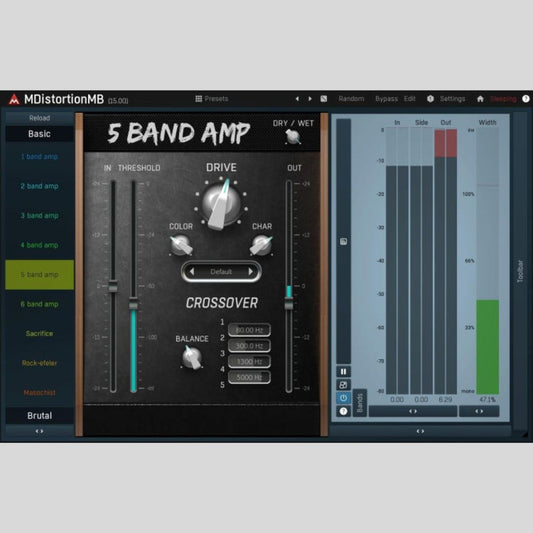533x533 pixels.
Task: Click the 300.0 Hz crossover field
Action: (x=249, y=346)
